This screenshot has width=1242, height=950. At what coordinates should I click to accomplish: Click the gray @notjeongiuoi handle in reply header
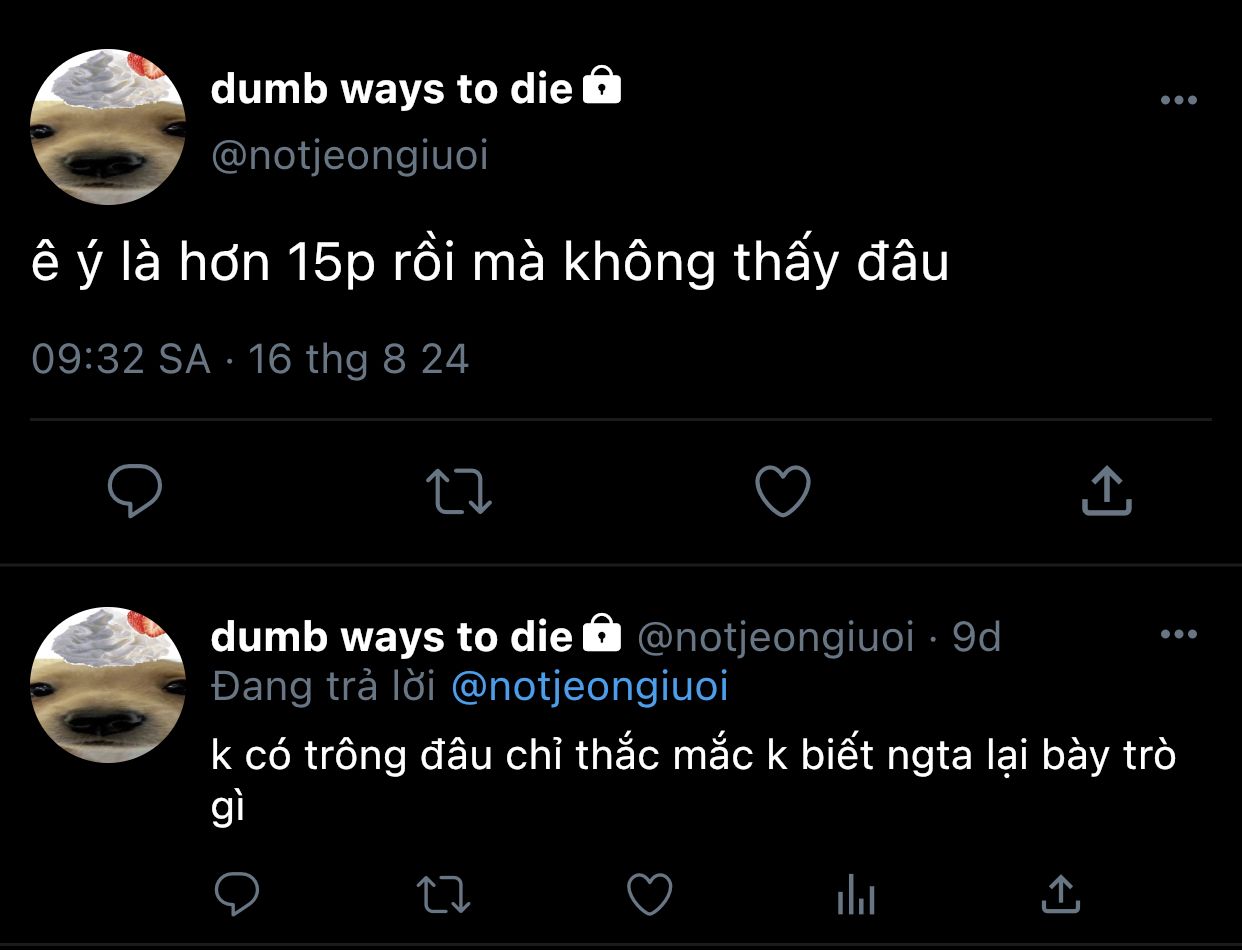point(775,637)
